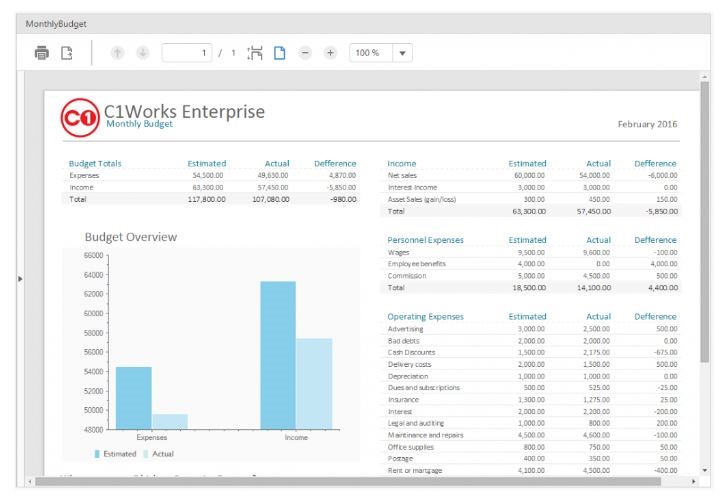The image size is (728, 501).
Task: Click the 'Personnel Expenses' header
Action: click(x=425, y=240)
